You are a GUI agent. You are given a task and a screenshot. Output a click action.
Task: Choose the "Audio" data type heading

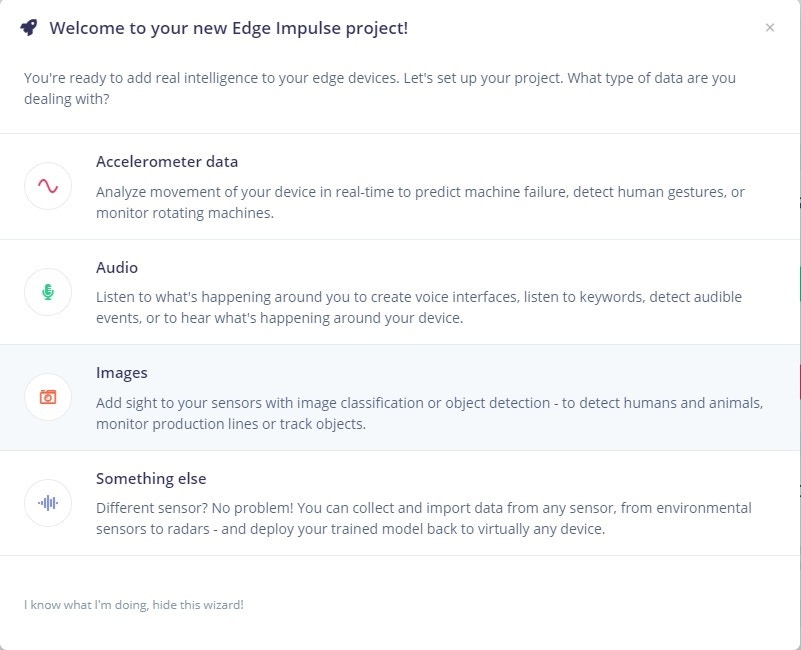click(117, 268)
